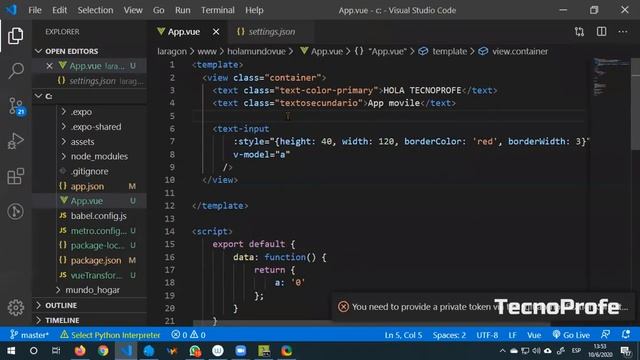Open the Run menu
The height and width of the screenshot is (360, 640).
tap(182, 10)
